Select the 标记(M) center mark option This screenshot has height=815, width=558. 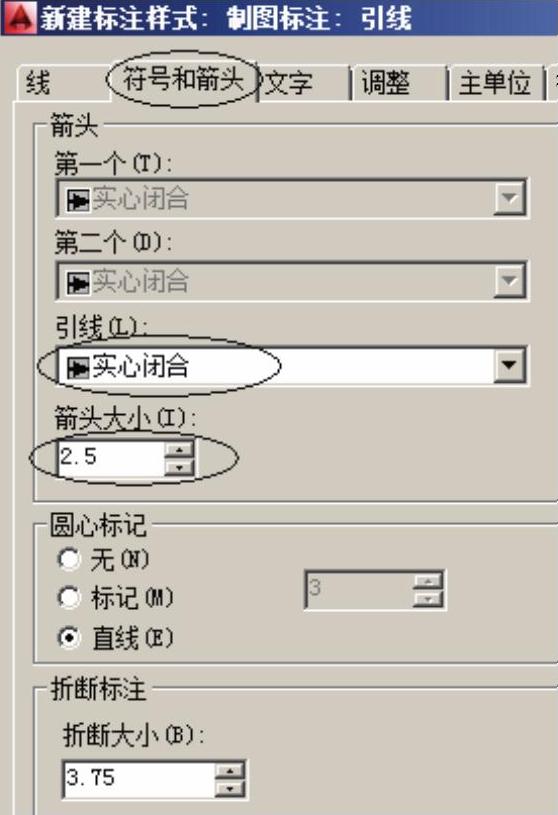69,598
